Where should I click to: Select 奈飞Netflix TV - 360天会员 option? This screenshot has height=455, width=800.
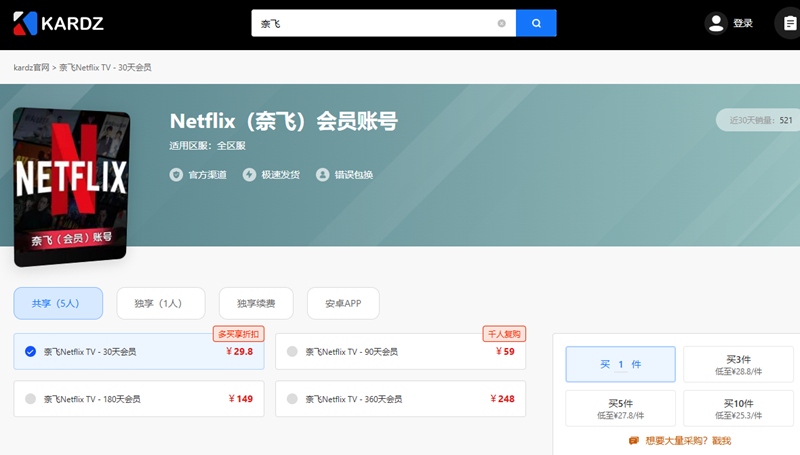401,399
